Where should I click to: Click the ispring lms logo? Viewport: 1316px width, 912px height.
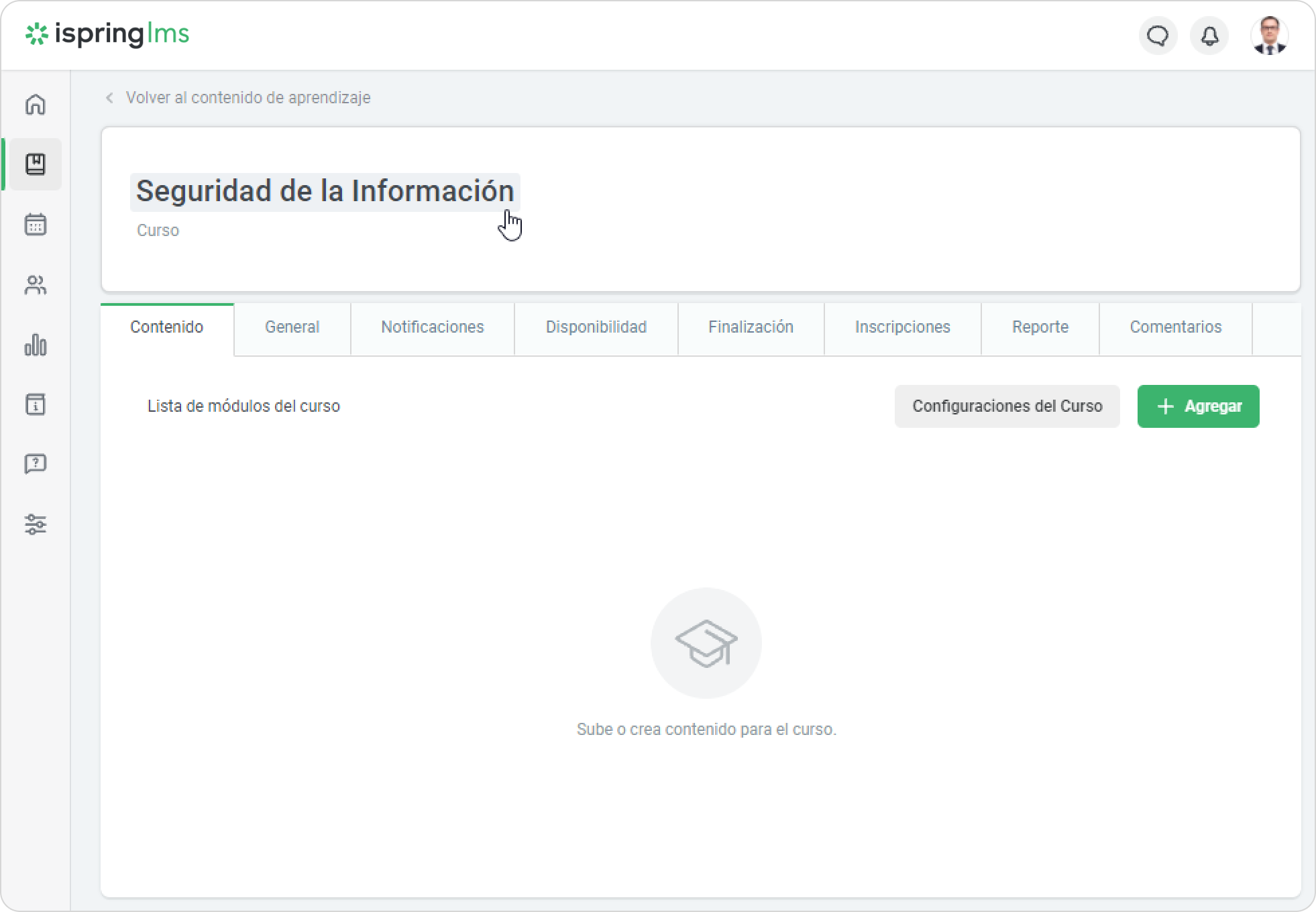107,34
